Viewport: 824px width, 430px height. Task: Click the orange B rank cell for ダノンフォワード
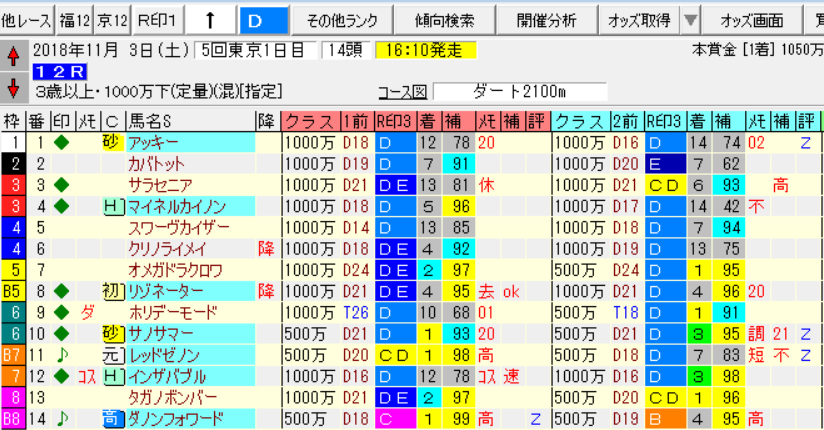point(665,418)
